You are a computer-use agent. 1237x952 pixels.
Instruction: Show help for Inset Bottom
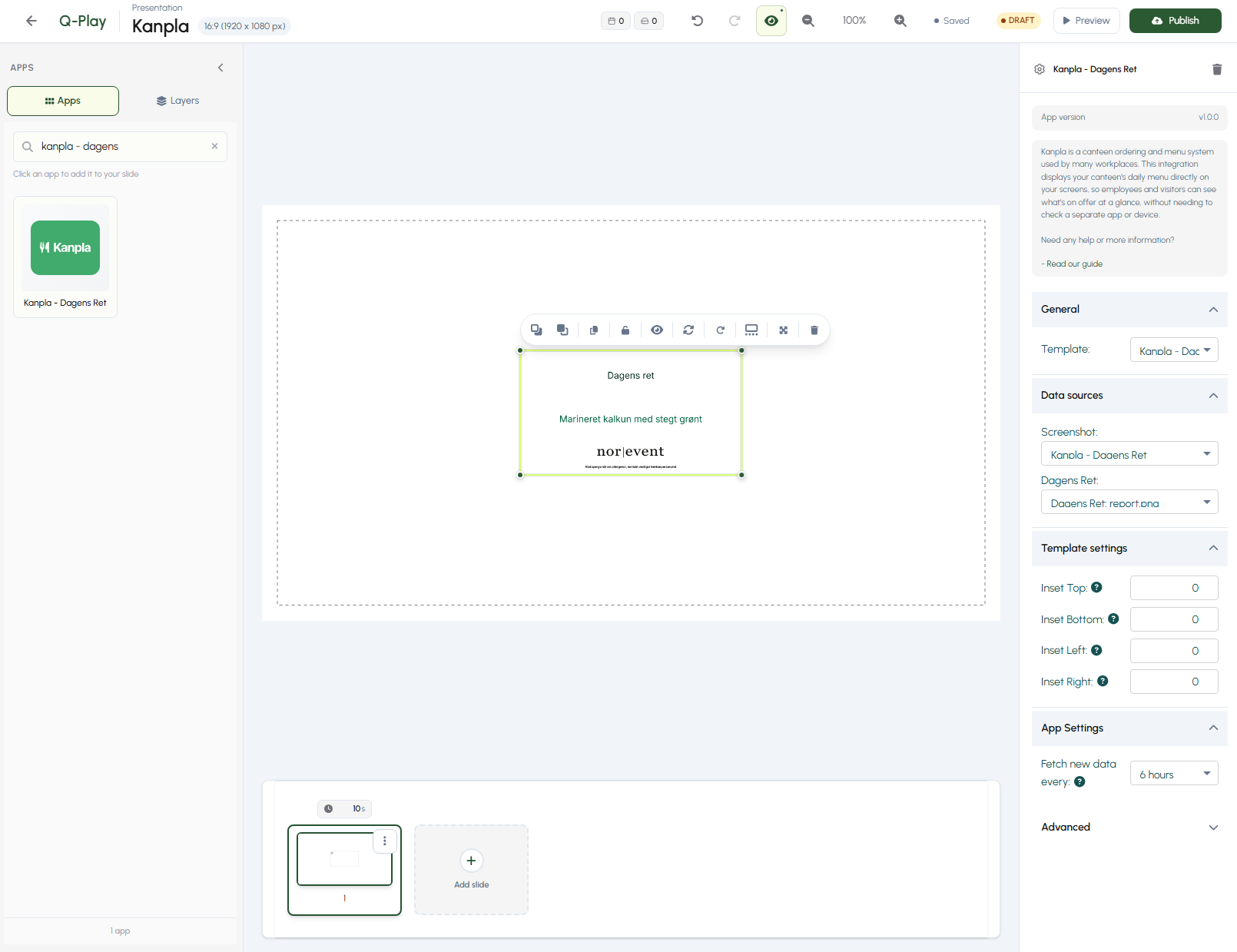pyautogui.click(x=1113, y=619)
